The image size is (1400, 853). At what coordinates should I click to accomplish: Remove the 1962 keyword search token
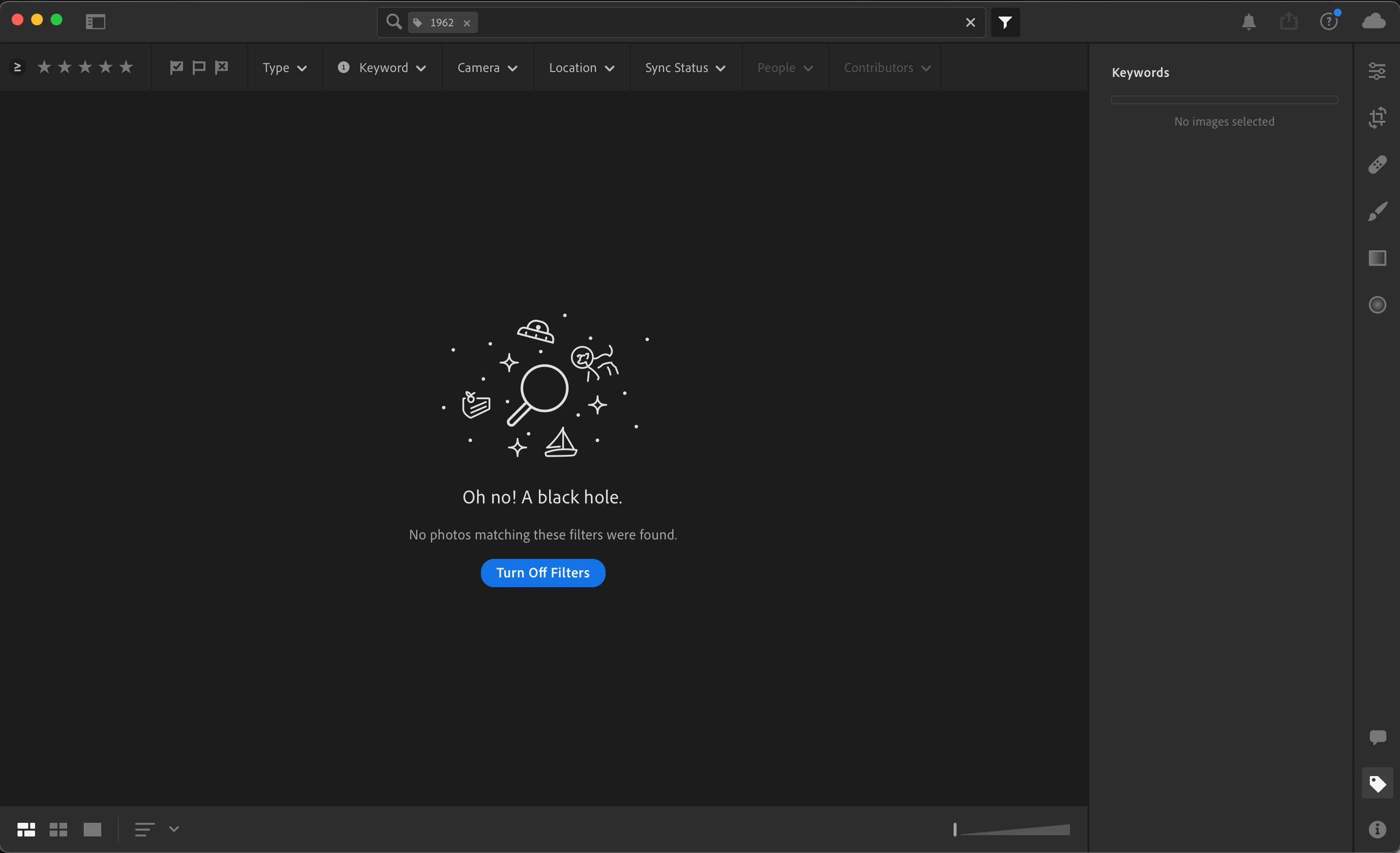[x=466, y=23]
